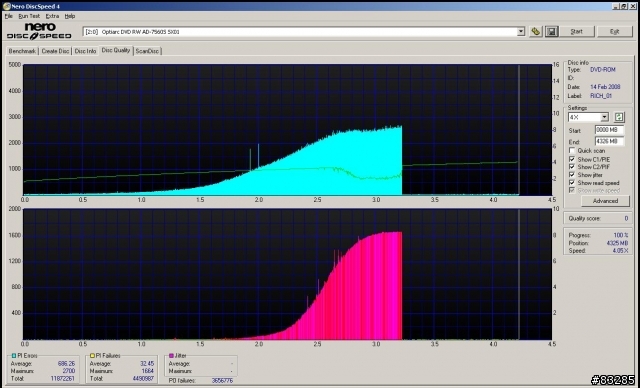Click the magenta Jitter legend square
Viewport: 640px width, 388px height.
point(171,356)
